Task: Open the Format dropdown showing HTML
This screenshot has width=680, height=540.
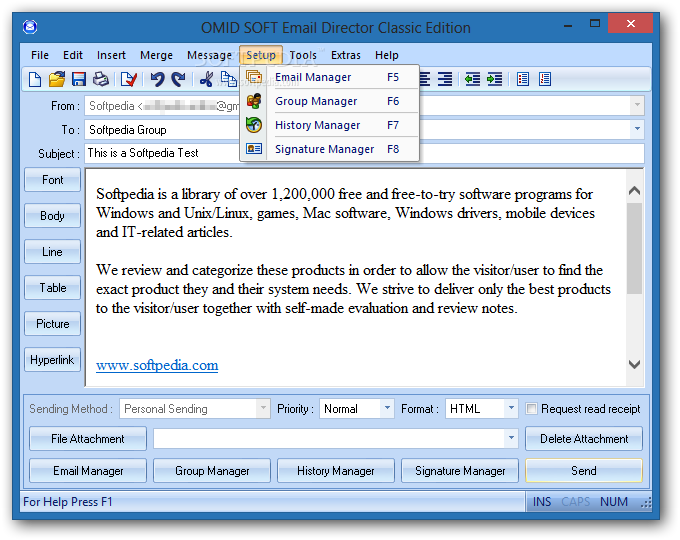Action: click(x=481, y=409)
